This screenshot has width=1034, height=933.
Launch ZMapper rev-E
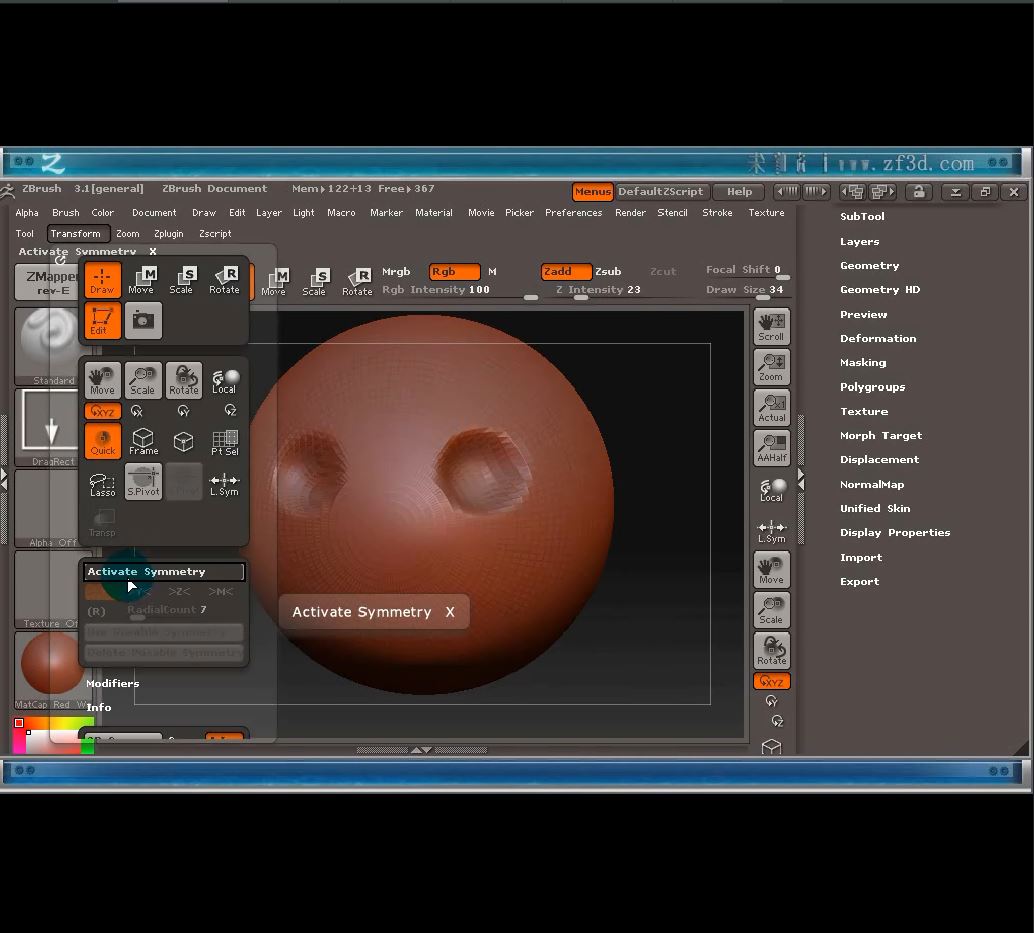pos(47,282)
